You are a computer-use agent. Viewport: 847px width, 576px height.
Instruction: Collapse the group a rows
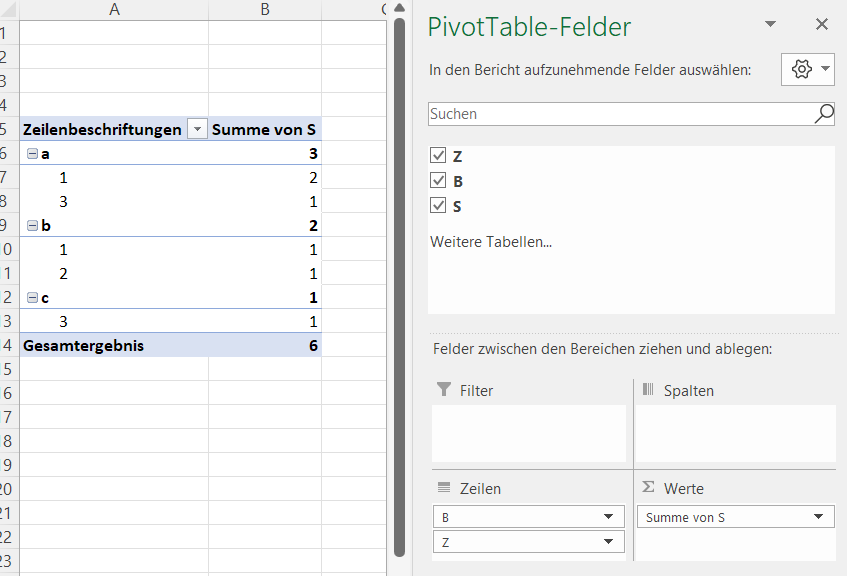32,154
